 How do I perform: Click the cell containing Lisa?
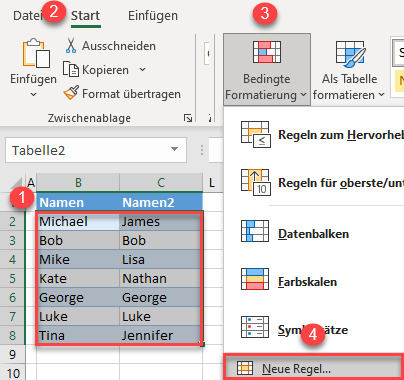coord(161,259)
